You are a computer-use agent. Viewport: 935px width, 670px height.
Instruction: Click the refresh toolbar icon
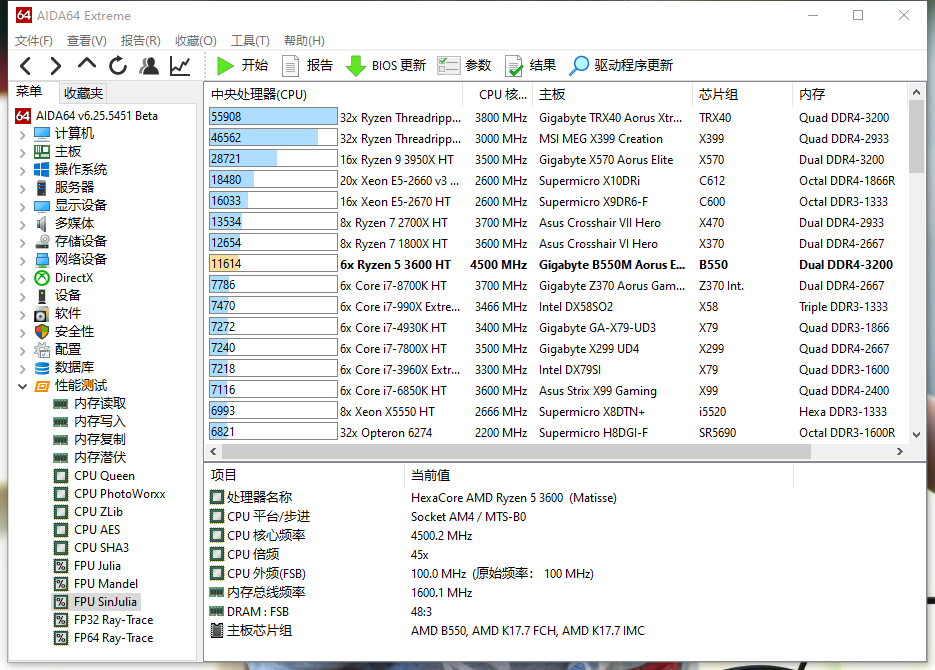point(118,66)
